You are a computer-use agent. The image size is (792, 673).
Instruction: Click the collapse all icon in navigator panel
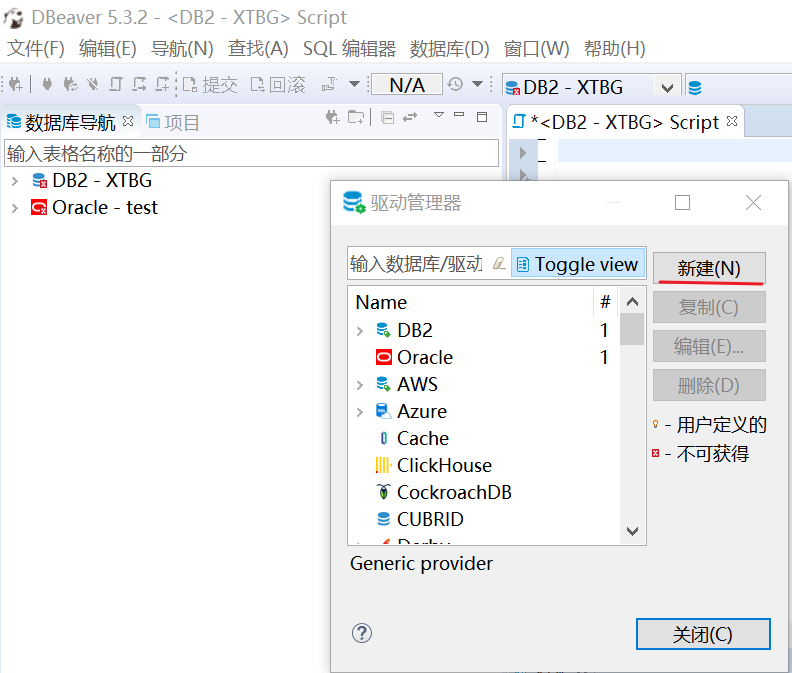(x=387, y=118)
